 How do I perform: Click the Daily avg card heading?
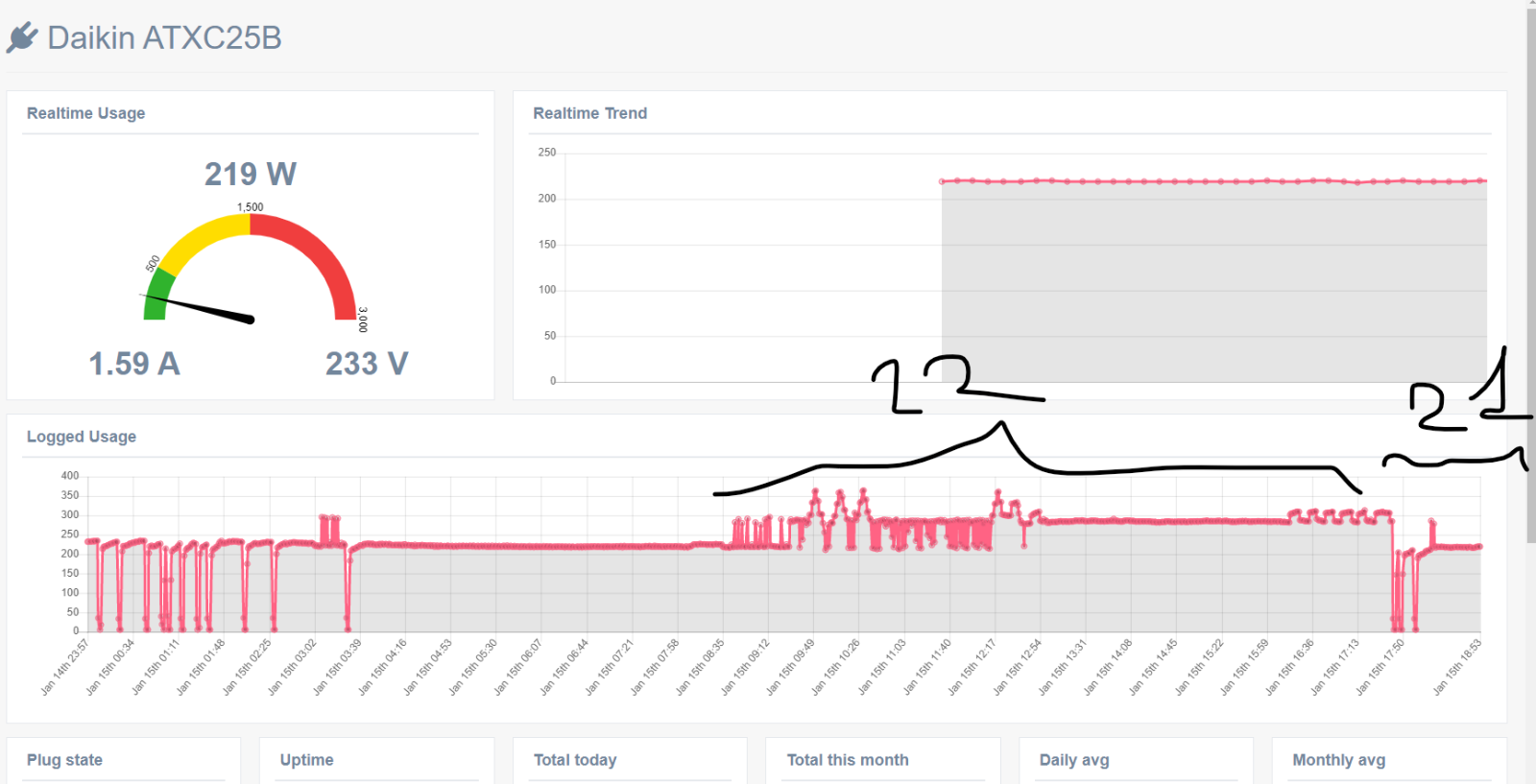point(1074,760)
